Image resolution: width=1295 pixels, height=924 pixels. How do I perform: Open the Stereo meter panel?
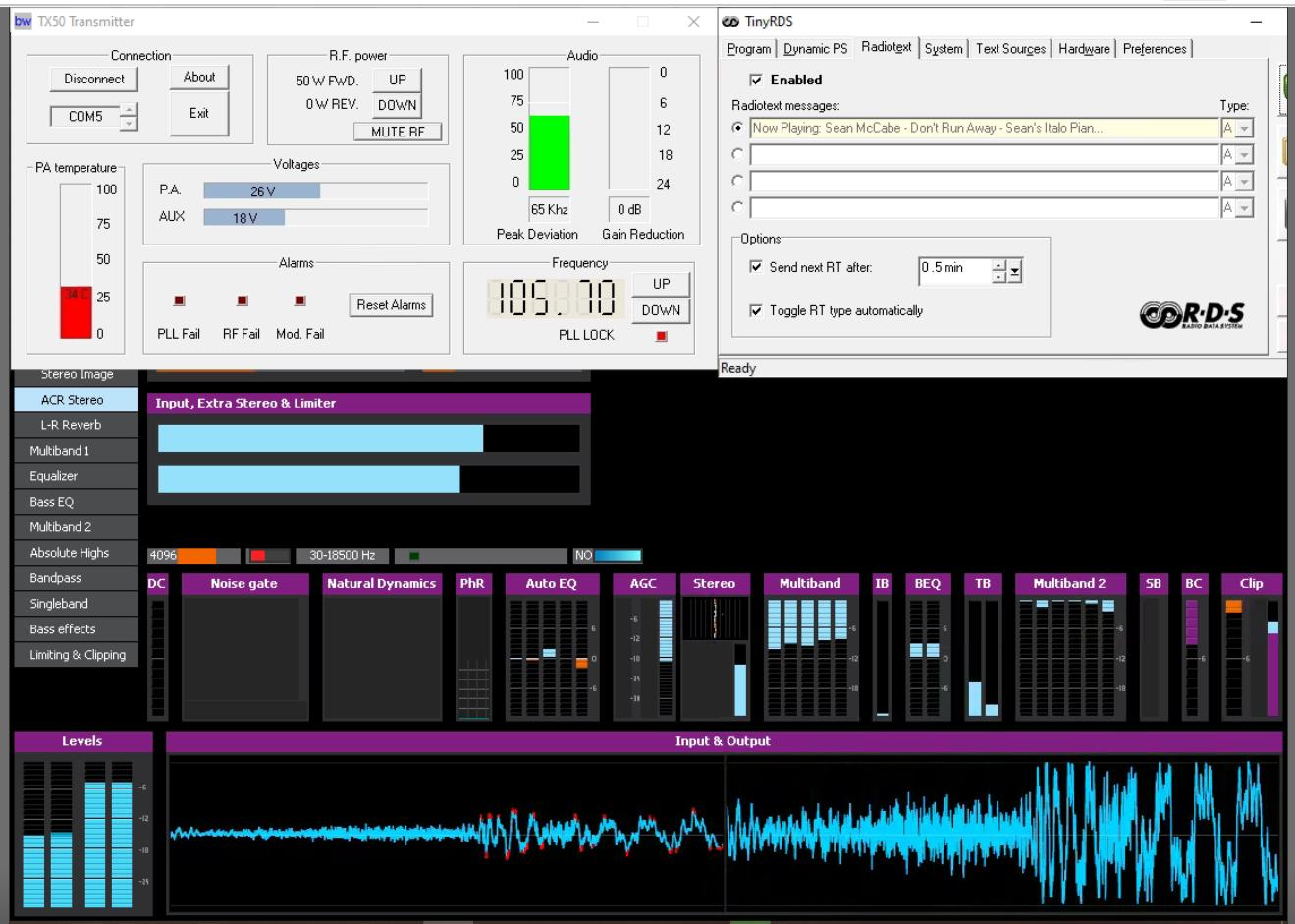coord(714,646)
